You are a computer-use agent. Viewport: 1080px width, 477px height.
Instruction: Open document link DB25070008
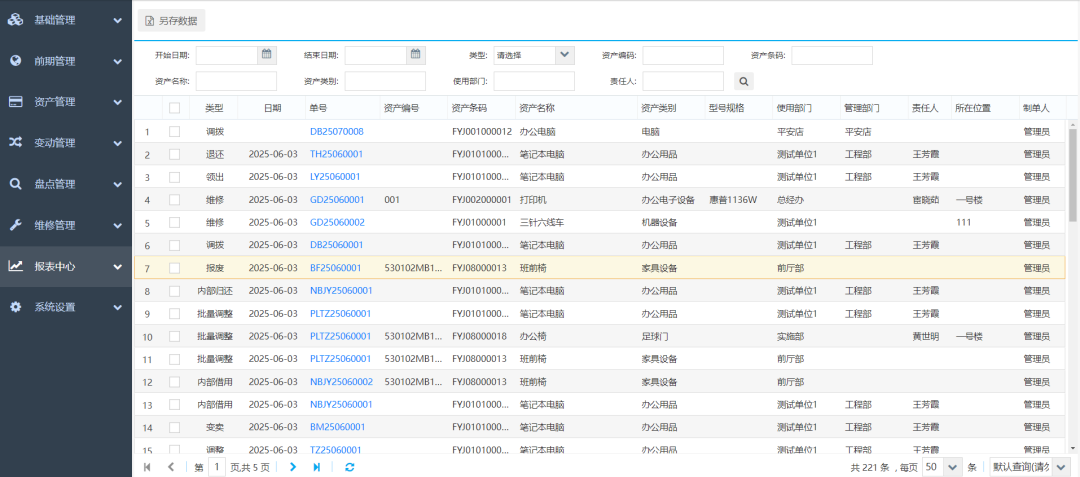point(337,131)
